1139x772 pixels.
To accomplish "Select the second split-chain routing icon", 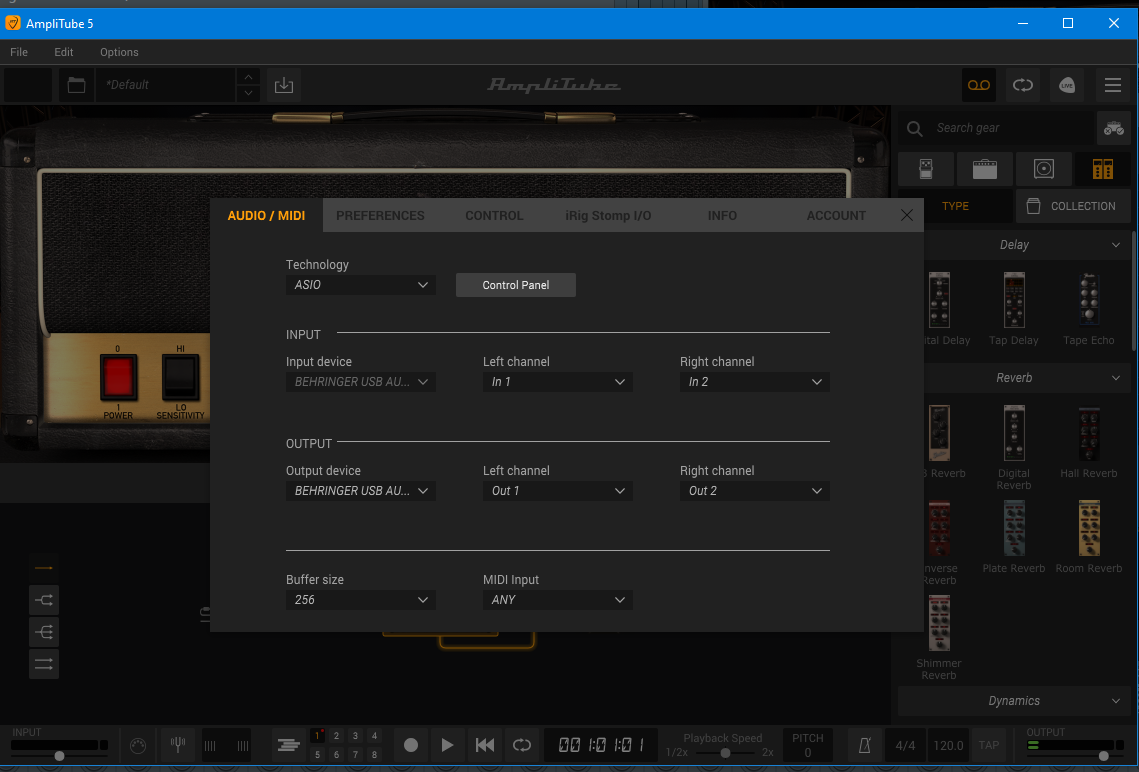I will pos(44,600).
